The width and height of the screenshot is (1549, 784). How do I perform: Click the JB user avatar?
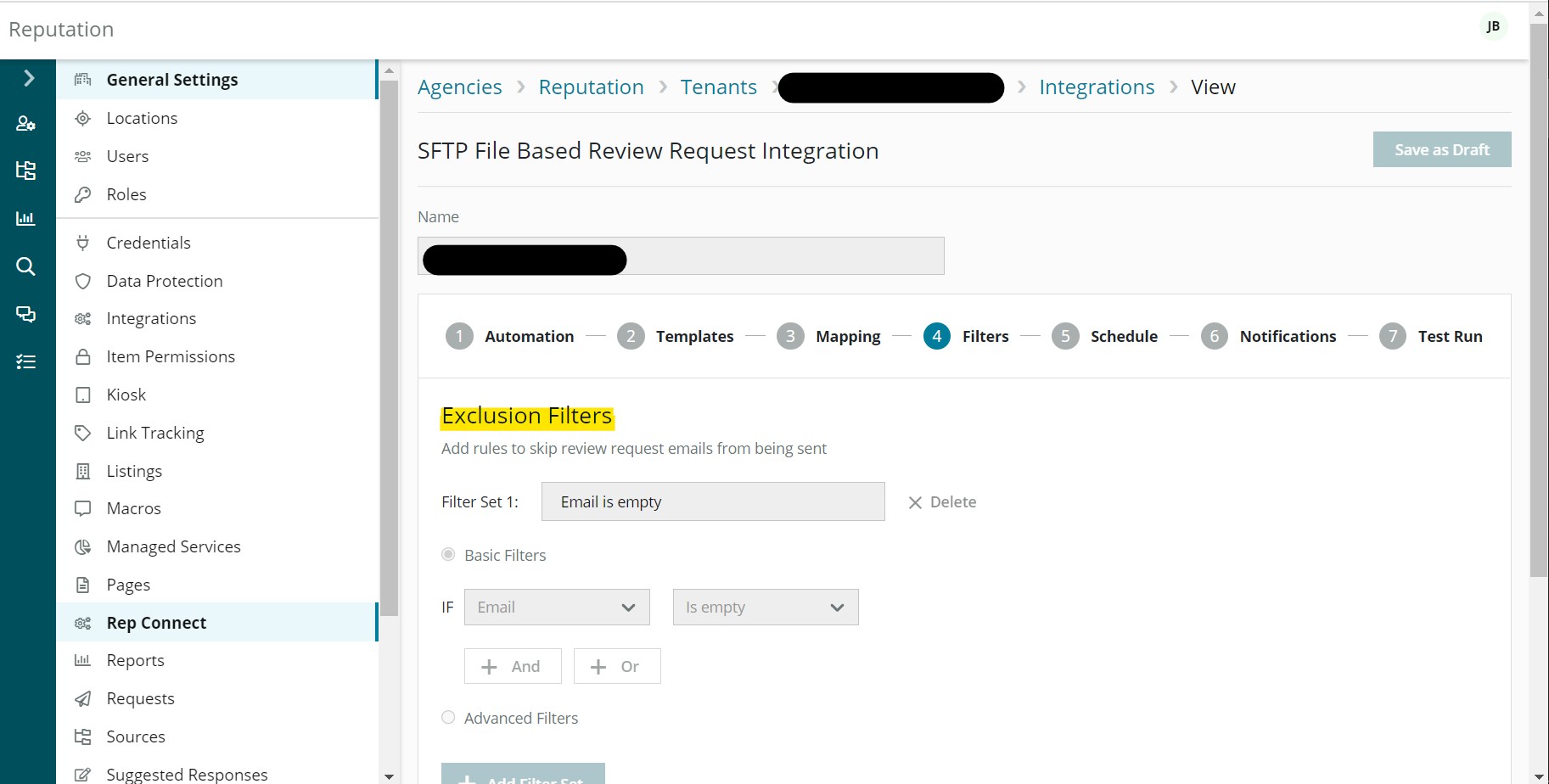pos(1493,26)
